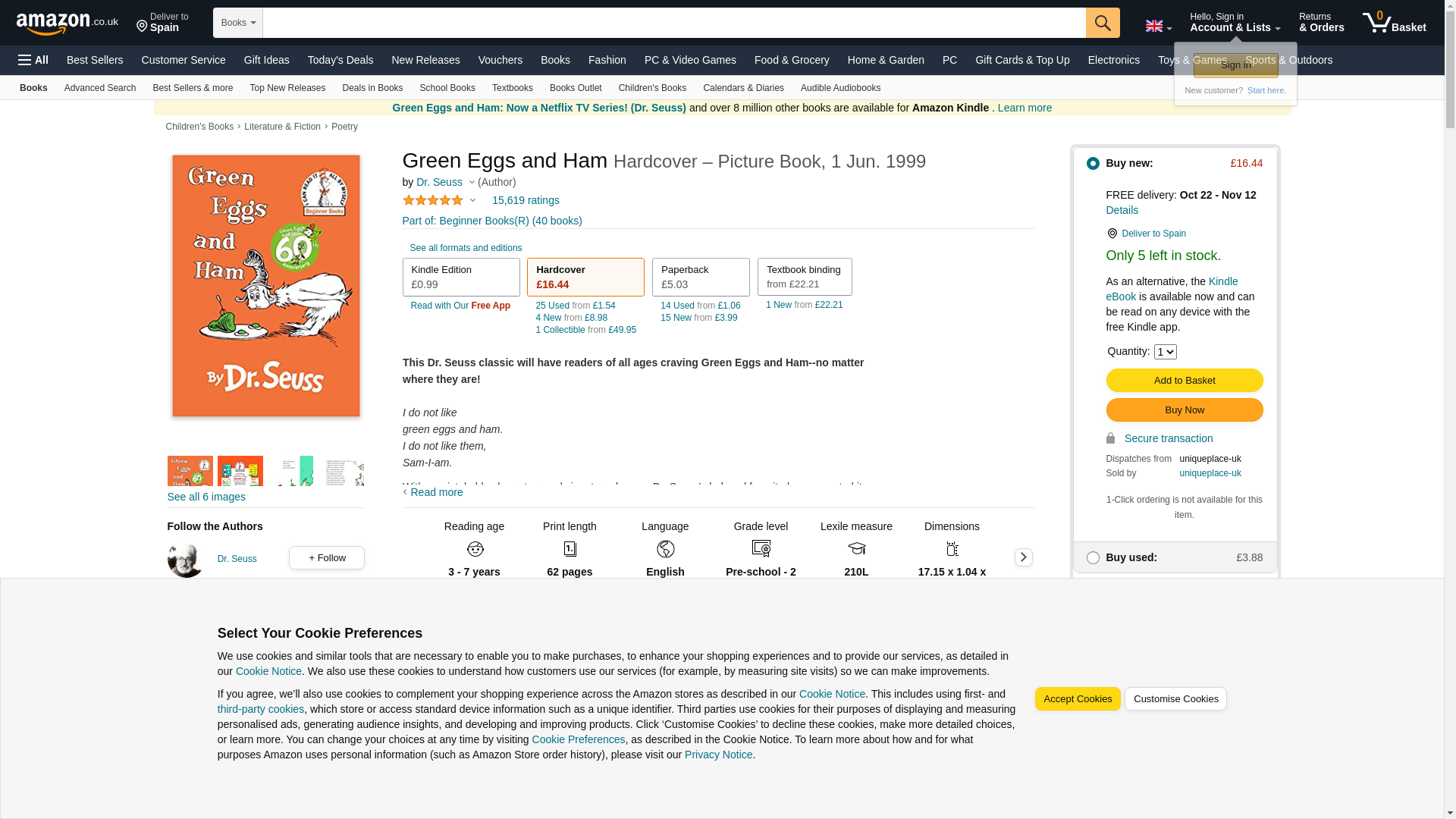
Task: Open the Quantity dropdown
Action: click(1165, 352)
